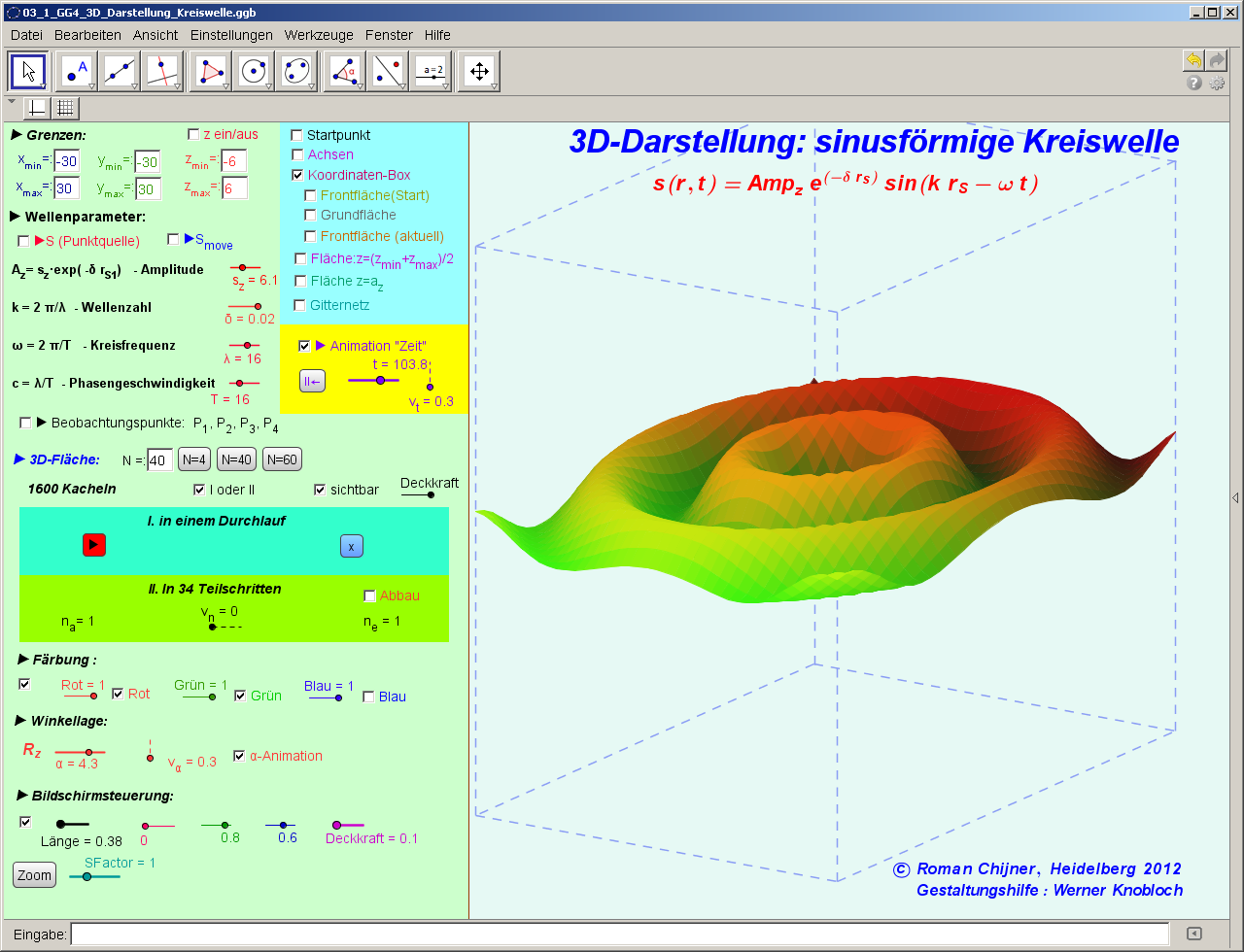Open the Ansicht menu
The height and width of the screenshot is (952, 1244).
click(155, 35)
